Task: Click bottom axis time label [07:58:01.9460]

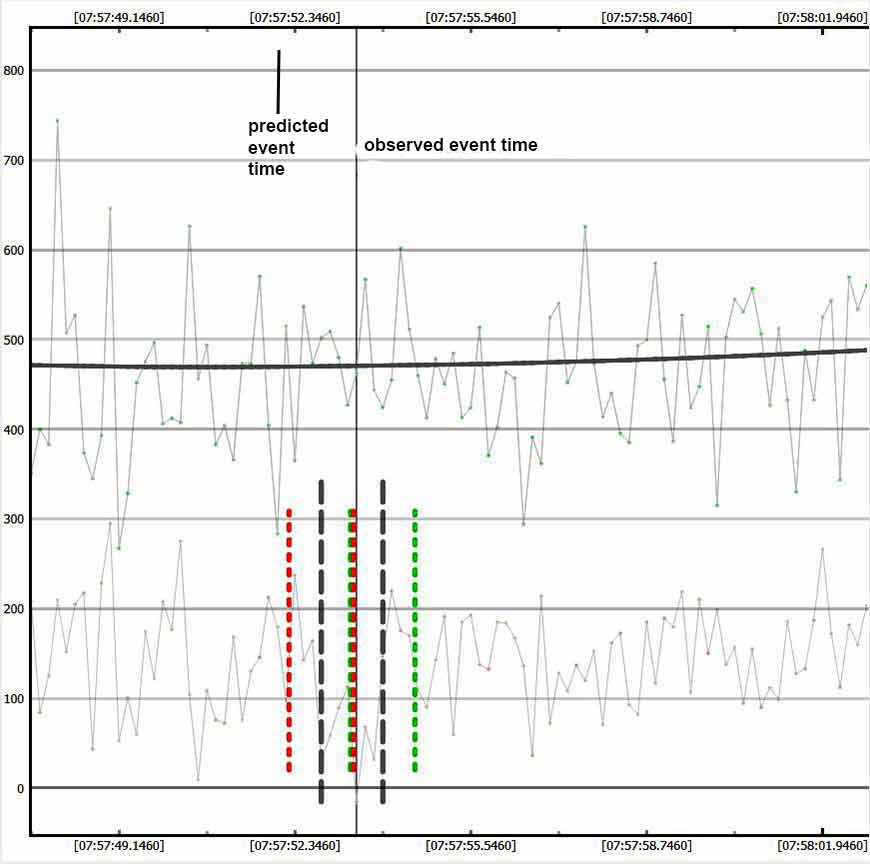Action: point(822,846)
